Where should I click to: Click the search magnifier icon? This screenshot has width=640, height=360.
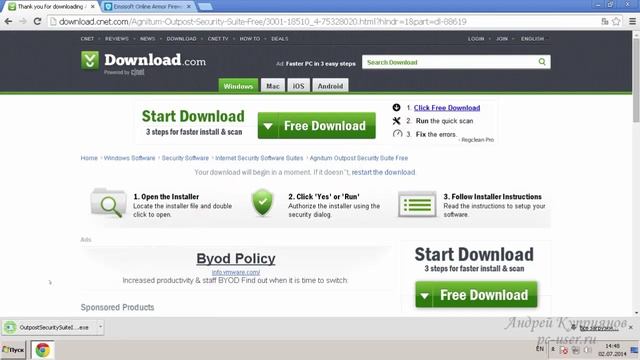point(542,62)
